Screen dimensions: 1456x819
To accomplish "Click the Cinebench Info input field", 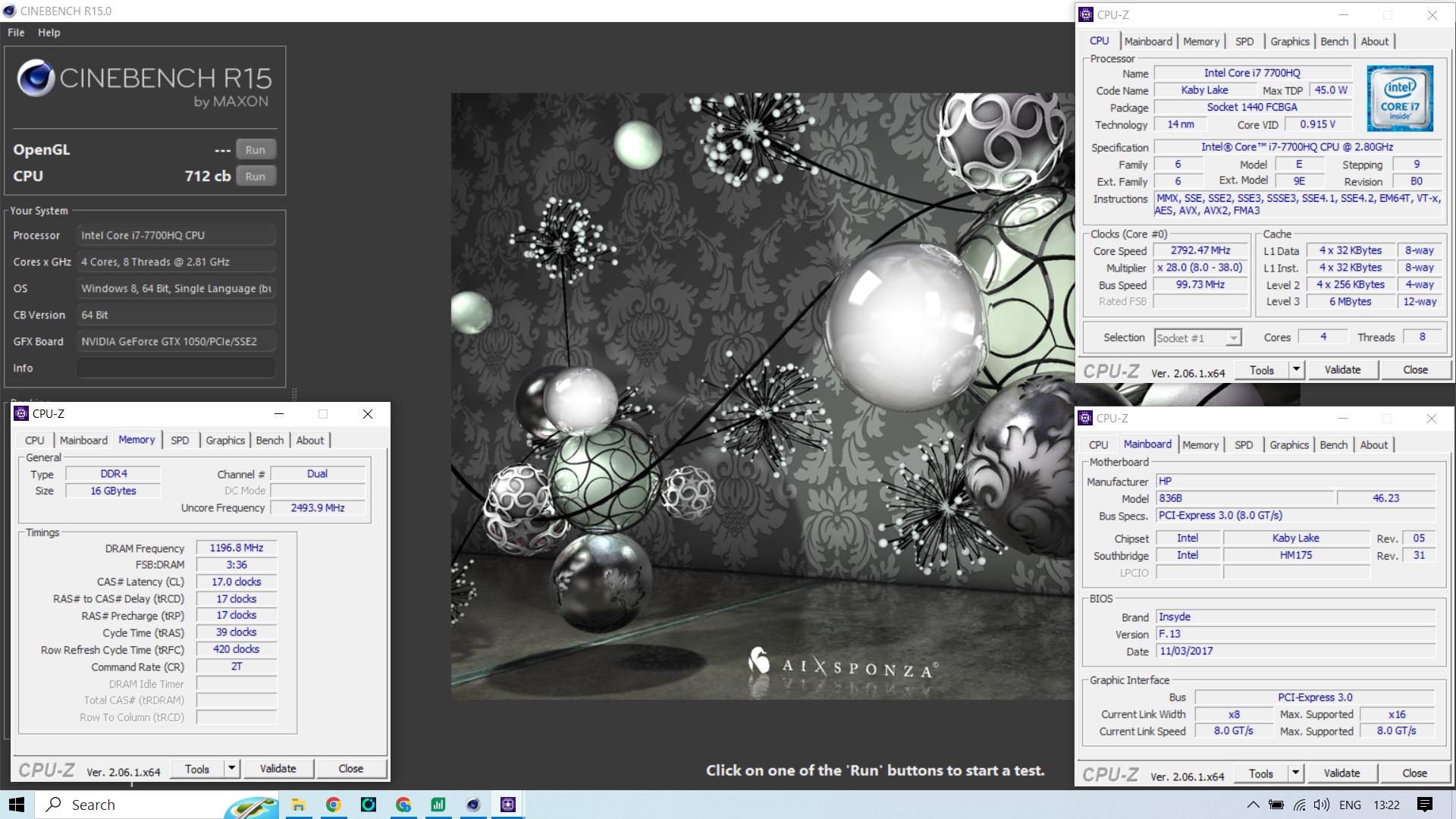I will 176,368.
